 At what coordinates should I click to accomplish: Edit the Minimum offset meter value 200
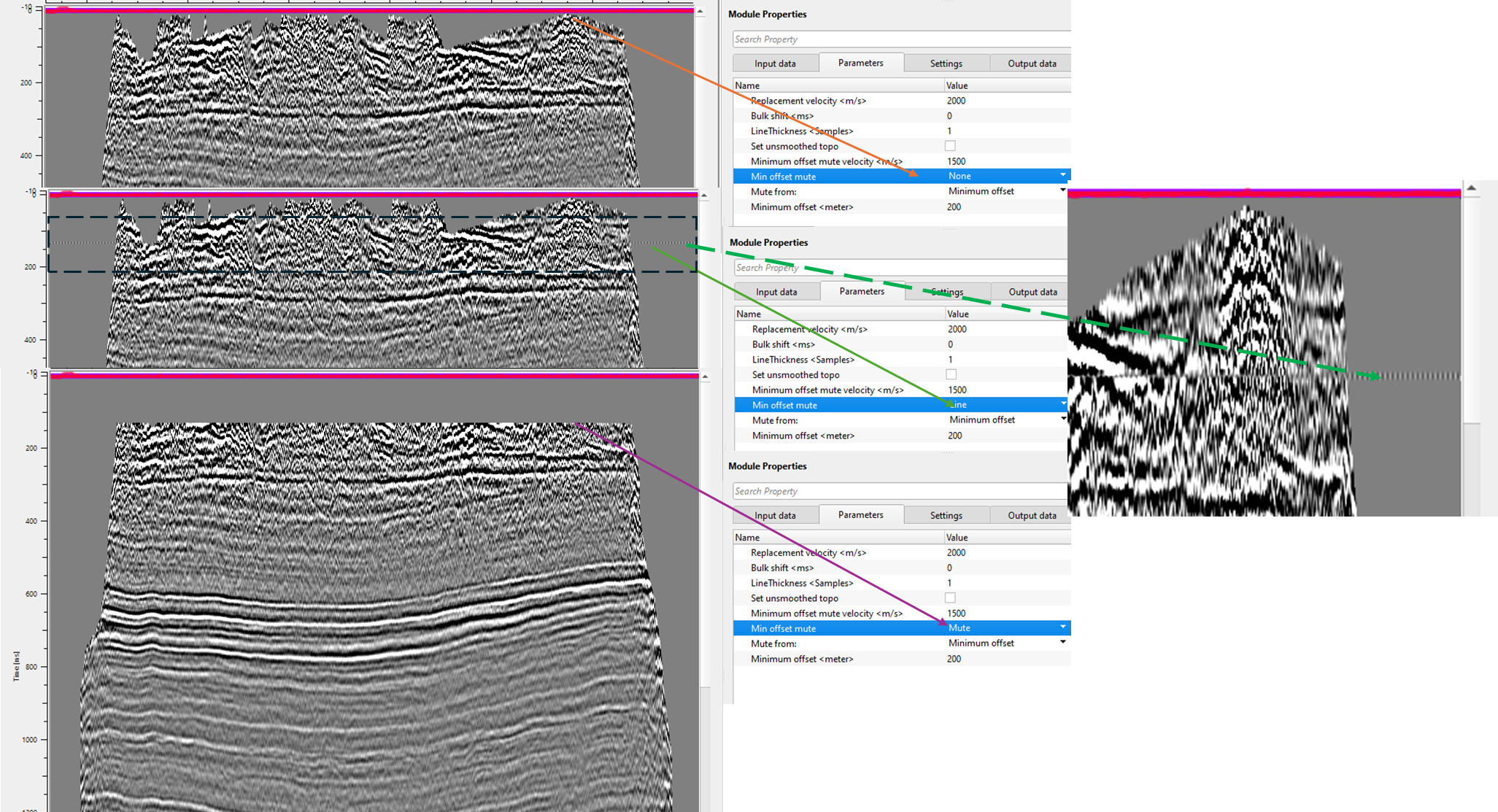pos(955,206)
